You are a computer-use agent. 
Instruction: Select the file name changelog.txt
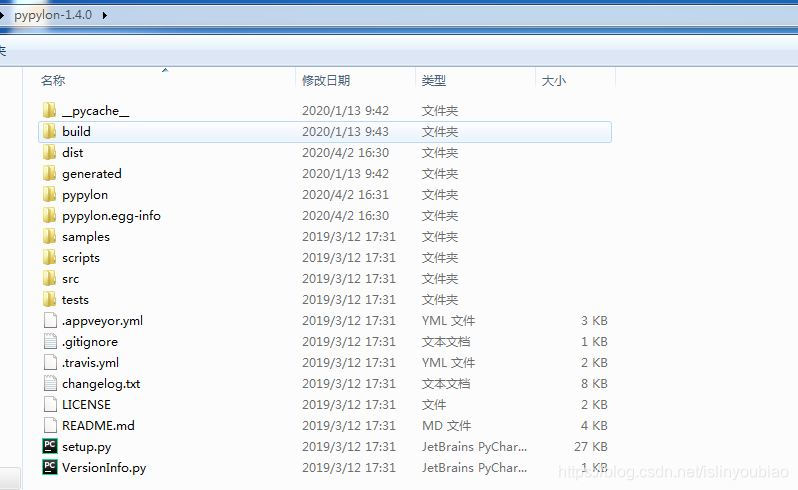pyautogui.click(x=101, y=384)
